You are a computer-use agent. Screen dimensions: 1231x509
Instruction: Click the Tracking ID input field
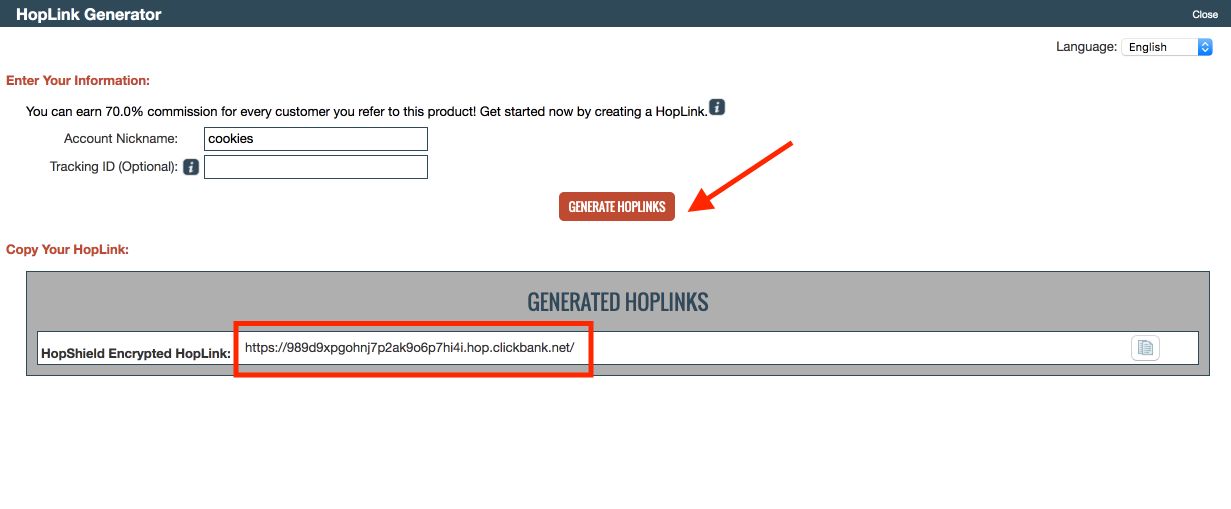(316, 167)
